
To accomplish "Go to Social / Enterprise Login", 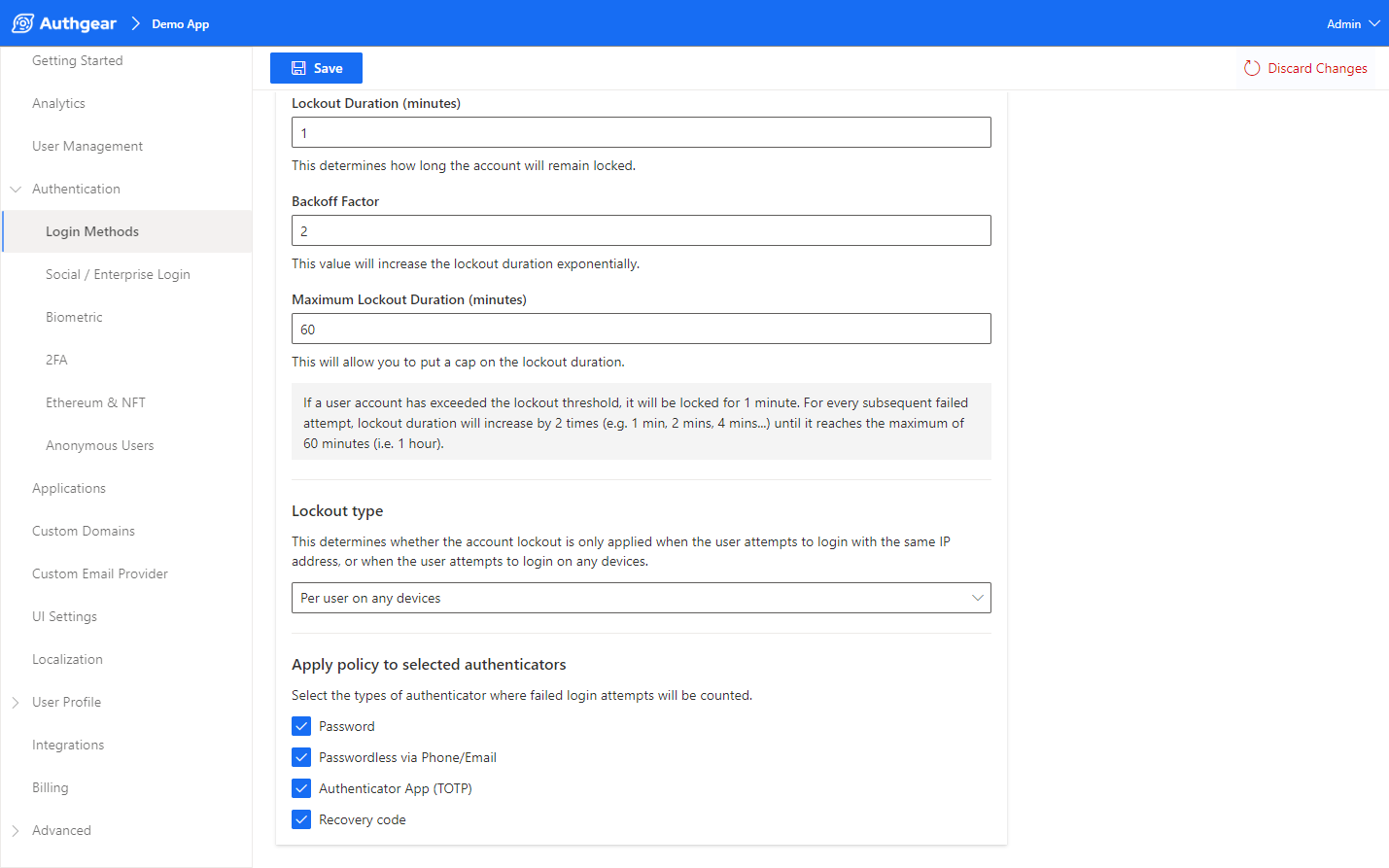I will click(x=118, y=274).
